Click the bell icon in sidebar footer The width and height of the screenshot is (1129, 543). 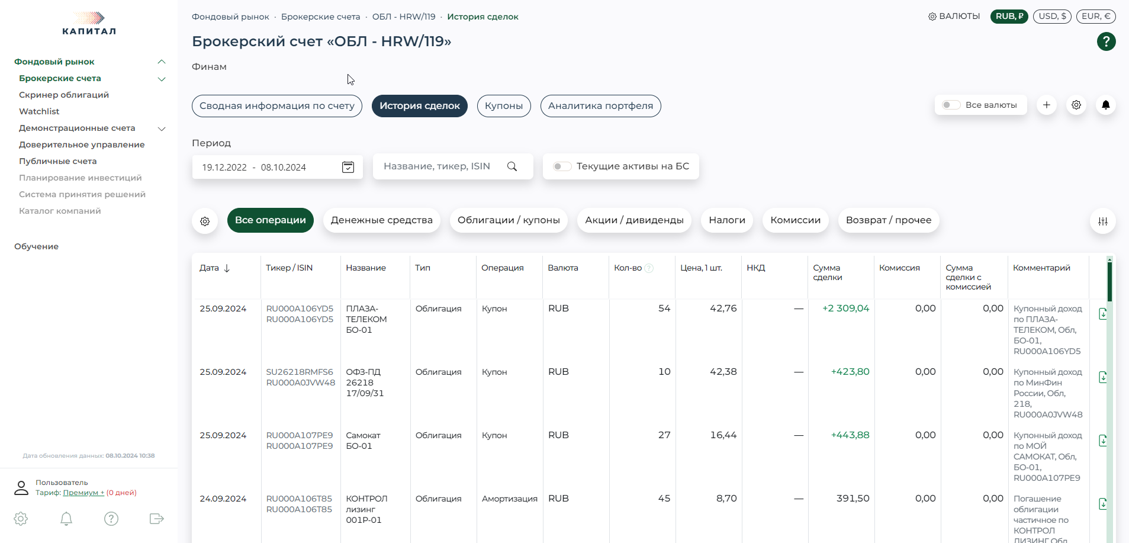point(66,519)
